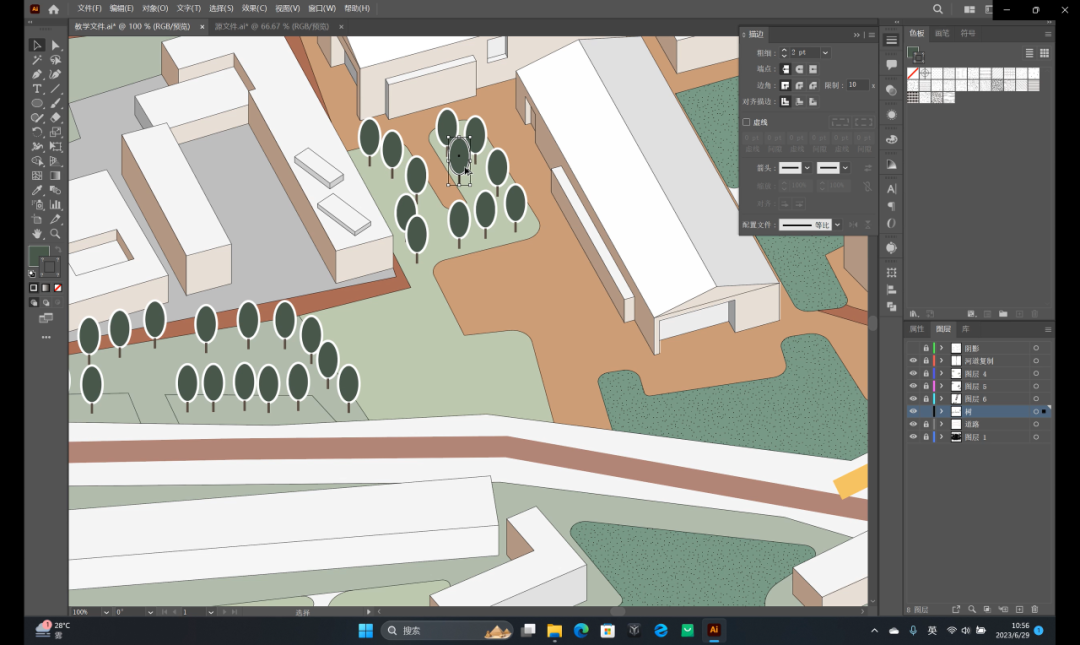Select the Eyedropper tool
This screenshot has width=1080, height=645.
37,190
